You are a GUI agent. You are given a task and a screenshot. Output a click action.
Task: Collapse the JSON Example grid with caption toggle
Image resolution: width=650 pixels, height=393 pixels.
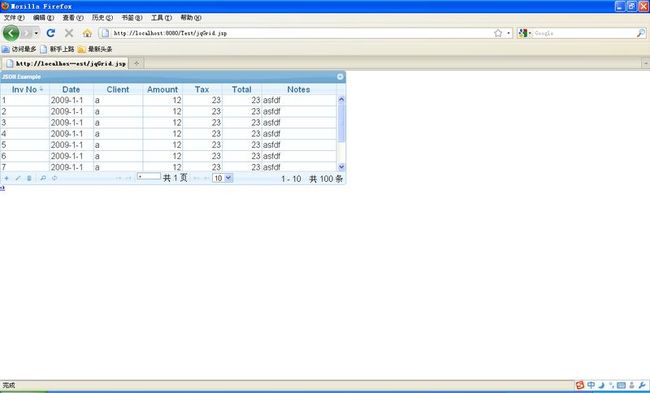(340, 77)
